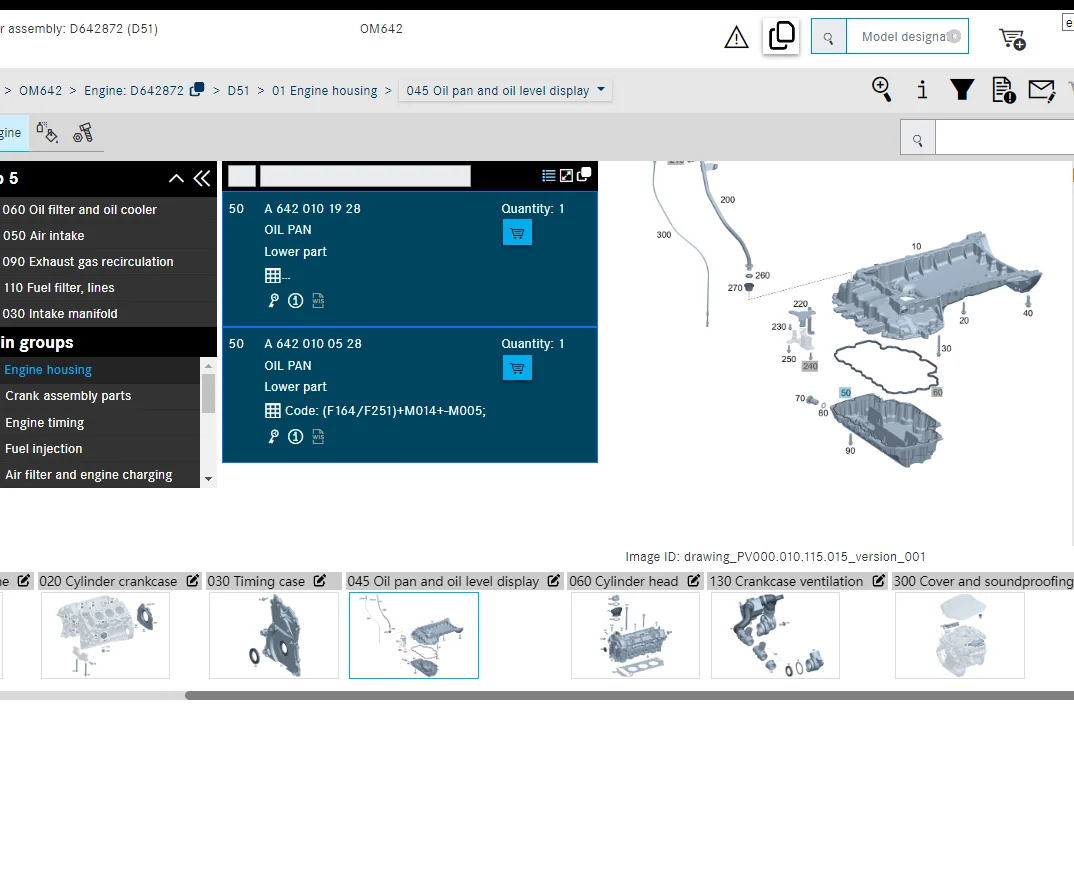Image resolution: width=1074 pixels, height=874 pixels.
Task: Click 01 Engine housing breadcrumb link
Action: [324, 90]
